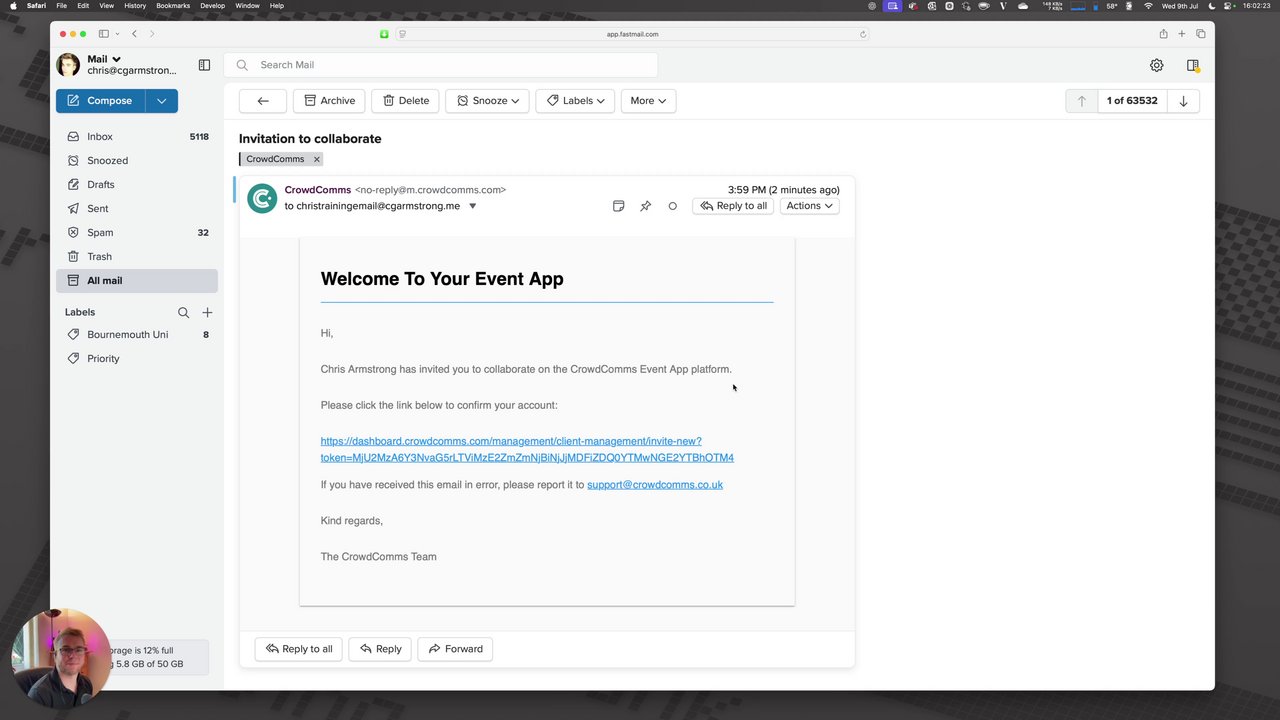Open the Snoozed folder
The image size is (1280, 720).
137,161
